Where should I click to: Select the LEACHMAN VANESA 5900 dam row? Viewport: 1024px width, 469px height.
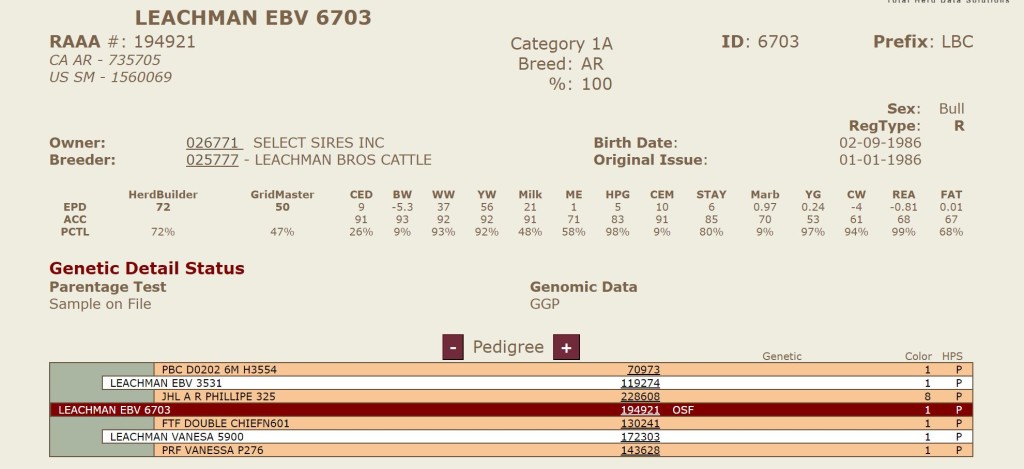[537, 437]
